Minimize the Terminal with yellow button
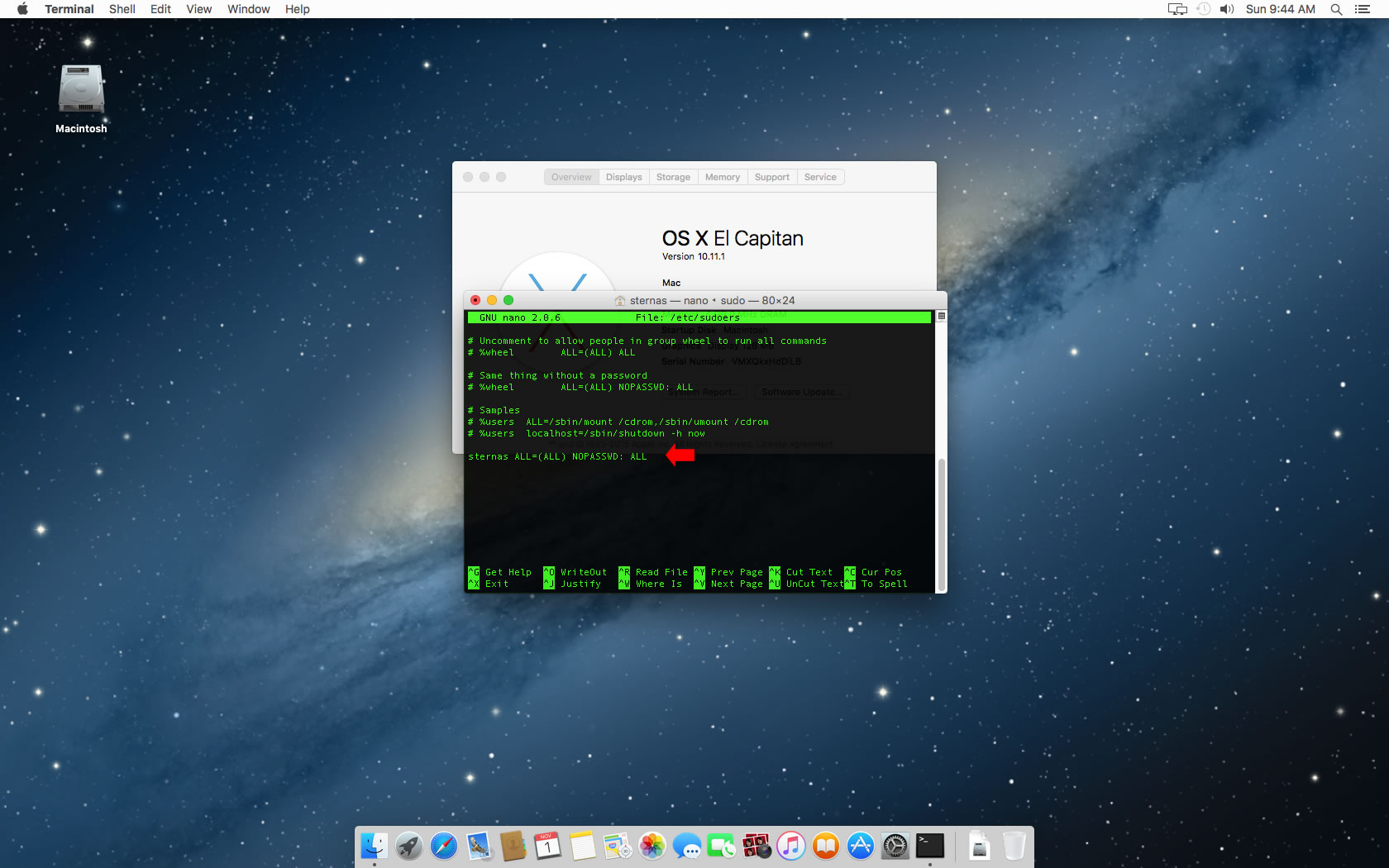 (x=492, y=300)
